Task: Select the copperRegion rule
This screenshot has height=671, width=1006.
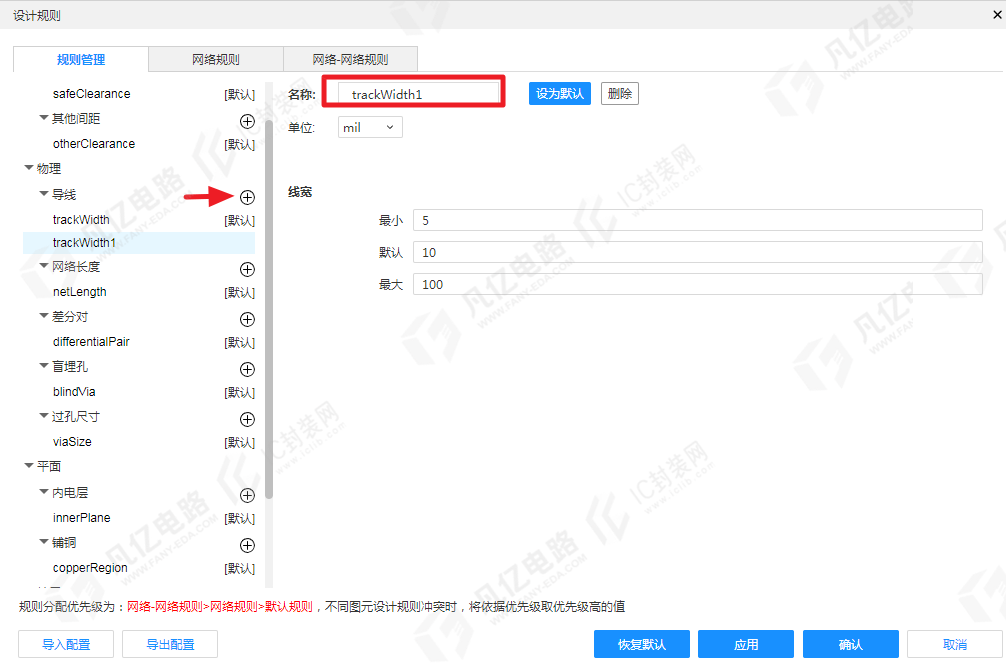Action: [x=90, y=568]
